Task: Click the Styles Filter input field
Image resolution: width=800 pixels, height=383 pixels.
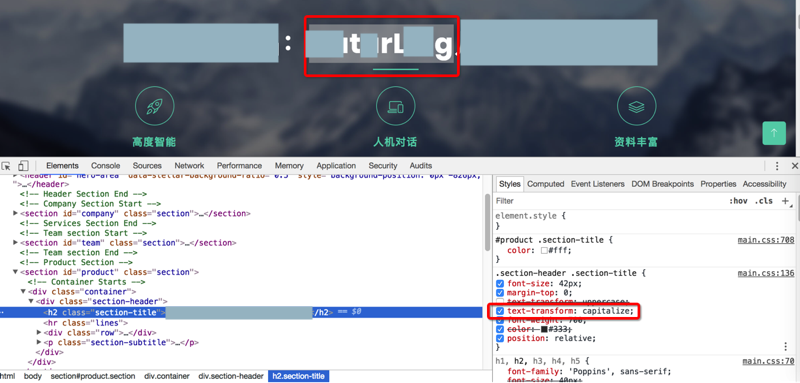Action: pos(607,201)
